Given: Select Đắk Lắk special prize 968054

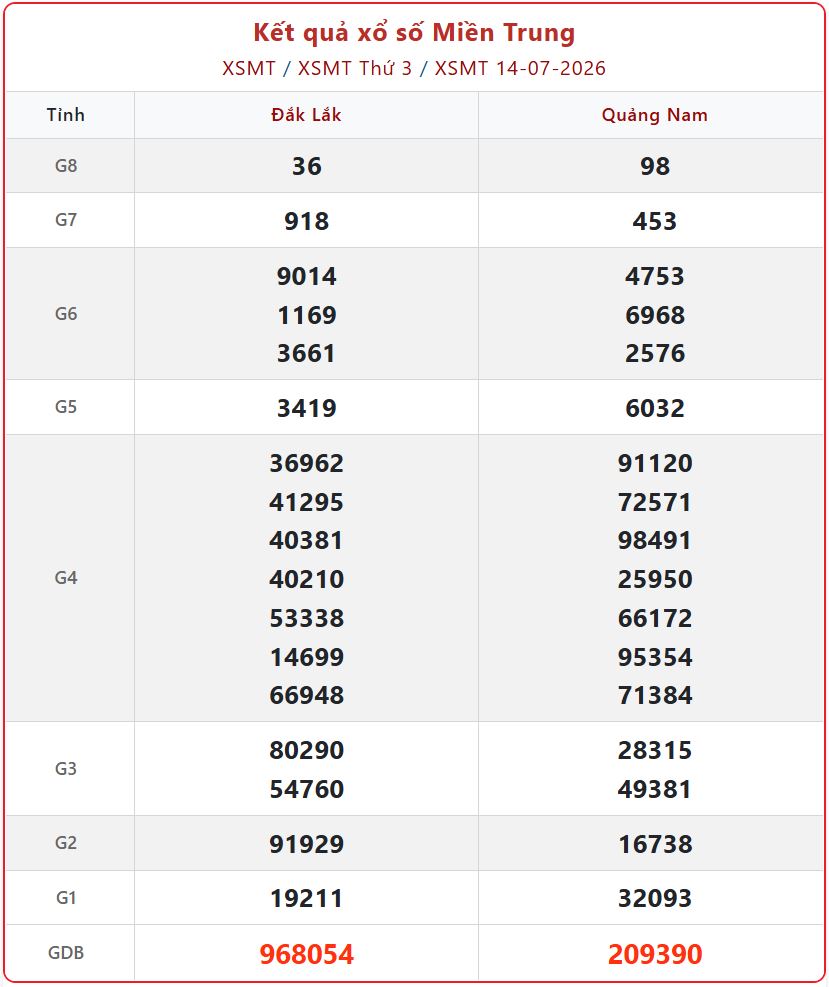Looking at the screenshot, I should [x=307, y=954].
